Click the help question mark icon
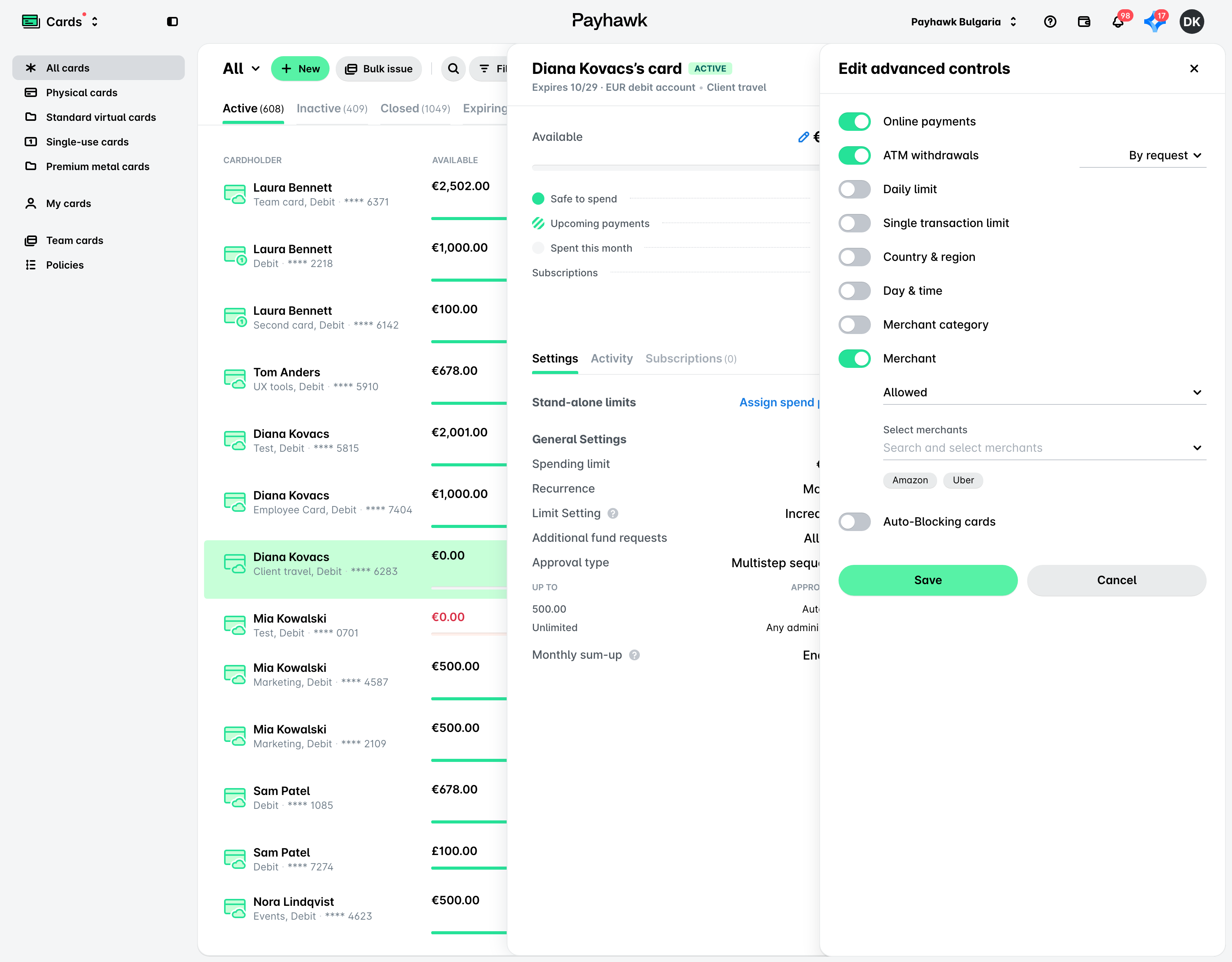The image size is (1232, 962). click(1050, 22)
